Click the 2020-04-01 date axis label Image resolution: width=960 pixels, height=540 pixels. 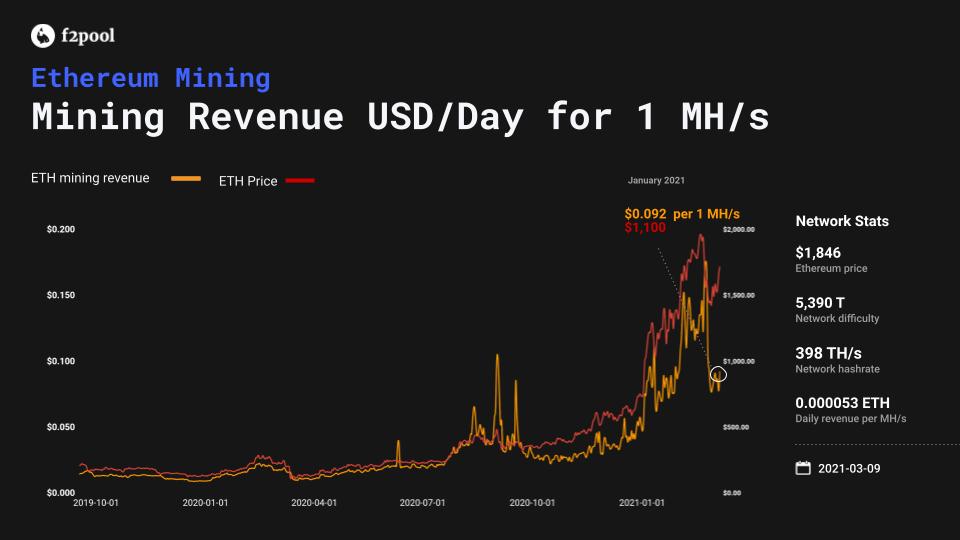[x=314, y=503]
